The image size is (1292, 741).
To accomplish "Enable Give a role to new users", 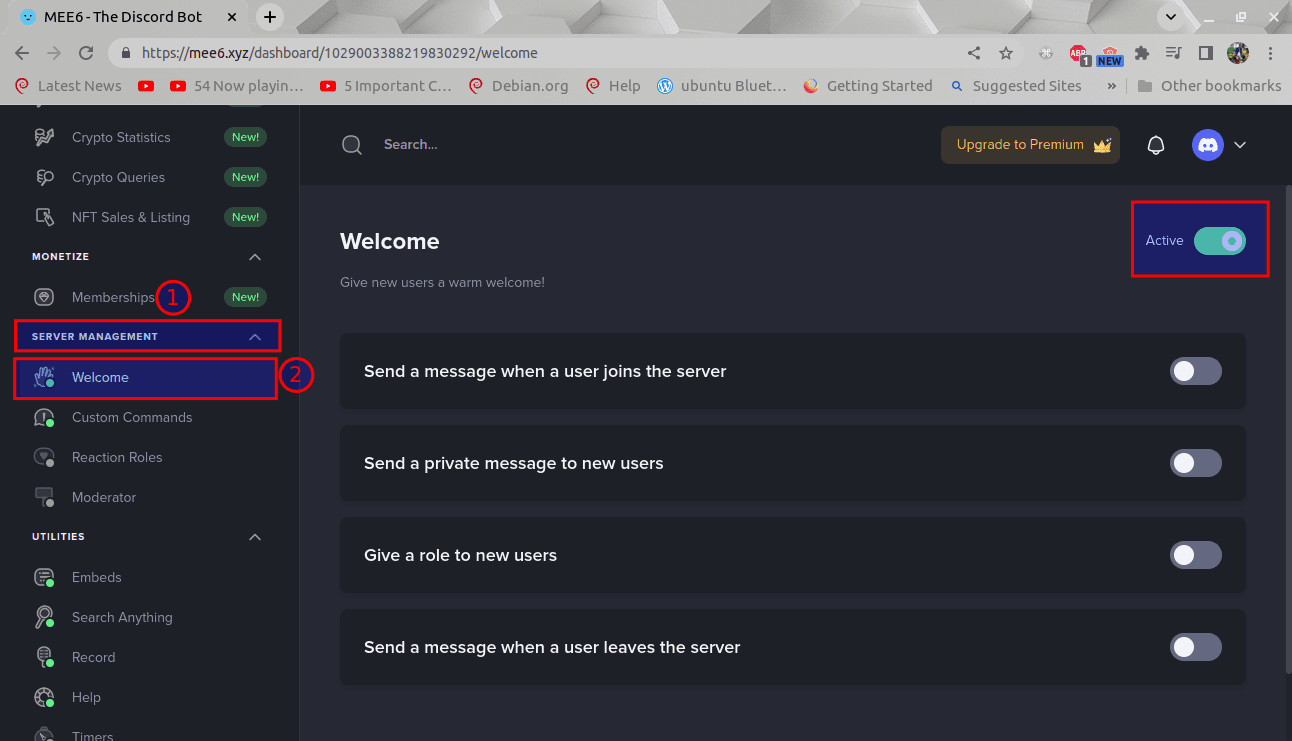I will click(1196, 555).
